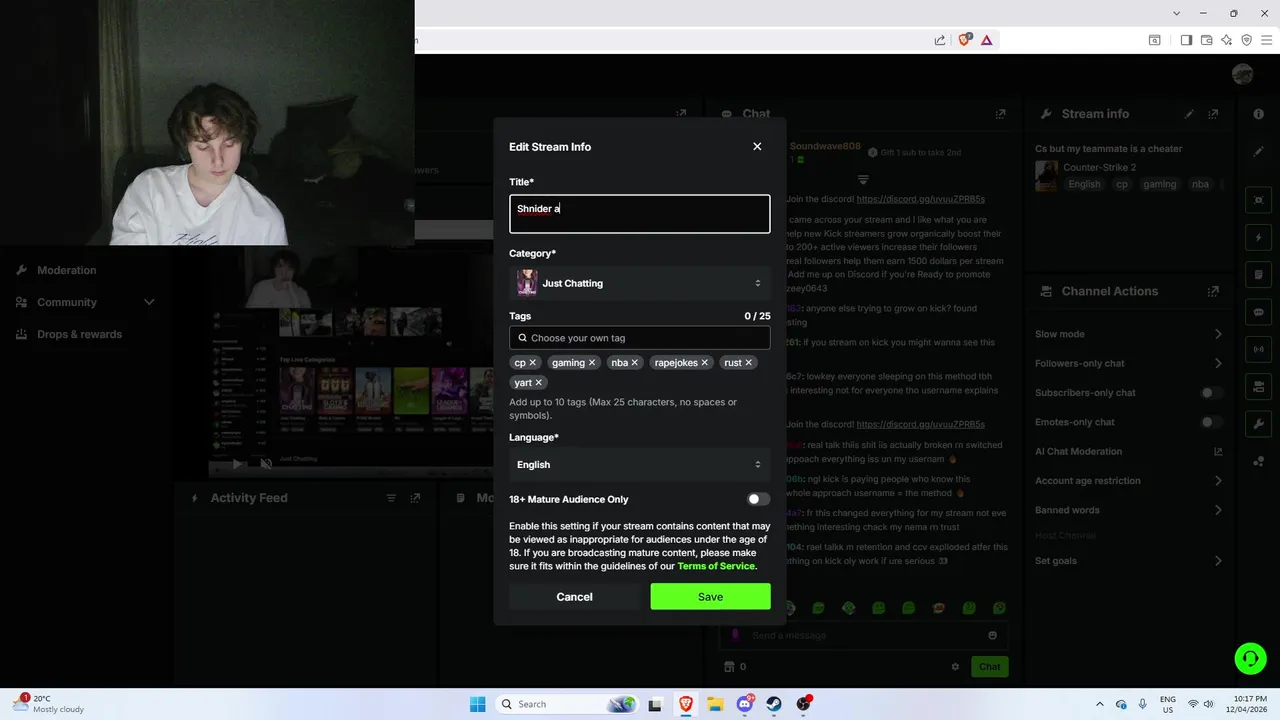Remove the rust tag
The width and height of the screenshot is (1280, 720).
click(x=749, y=363)
